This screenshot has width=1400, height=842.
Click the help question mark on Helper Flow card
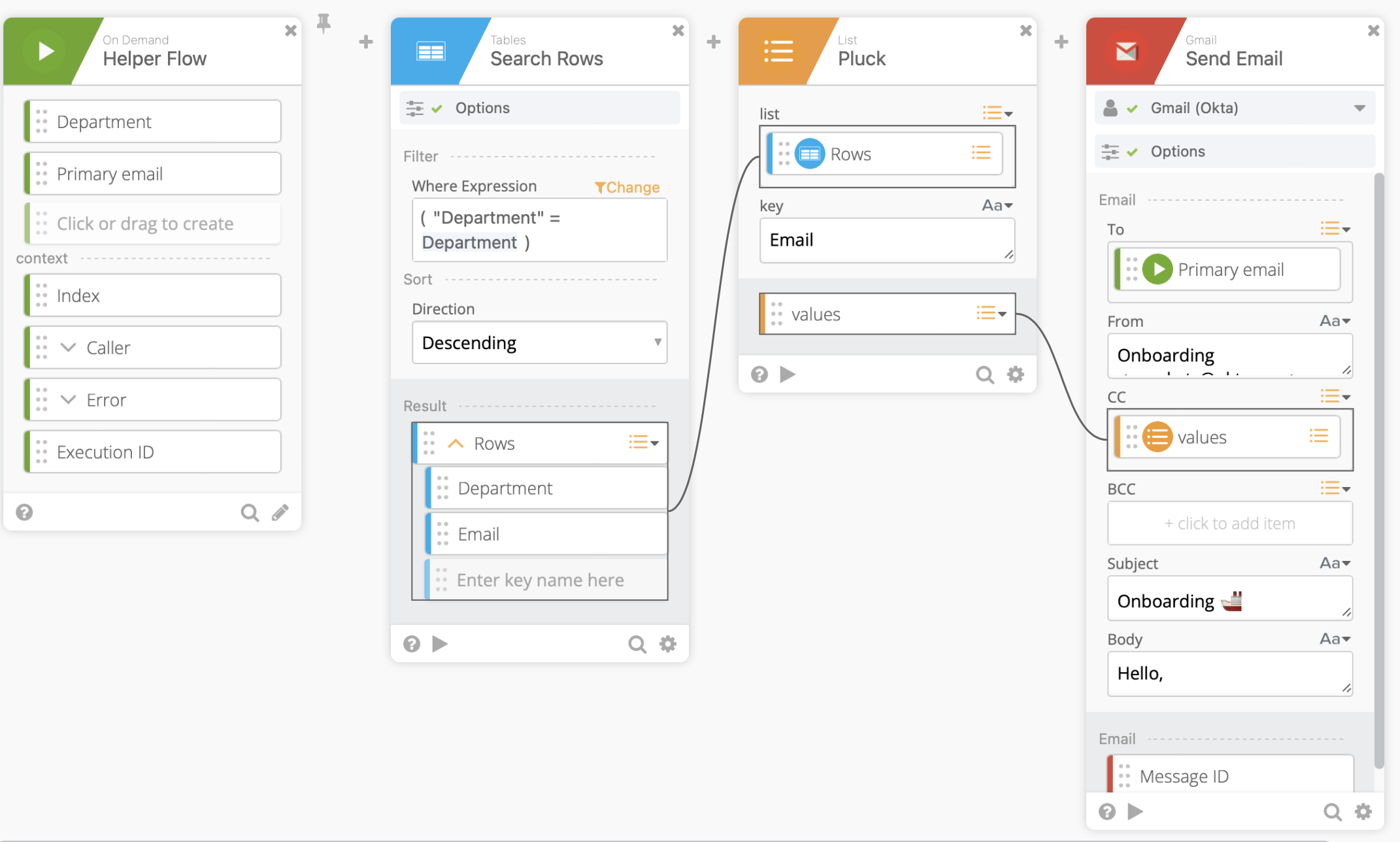click(24, 512)
